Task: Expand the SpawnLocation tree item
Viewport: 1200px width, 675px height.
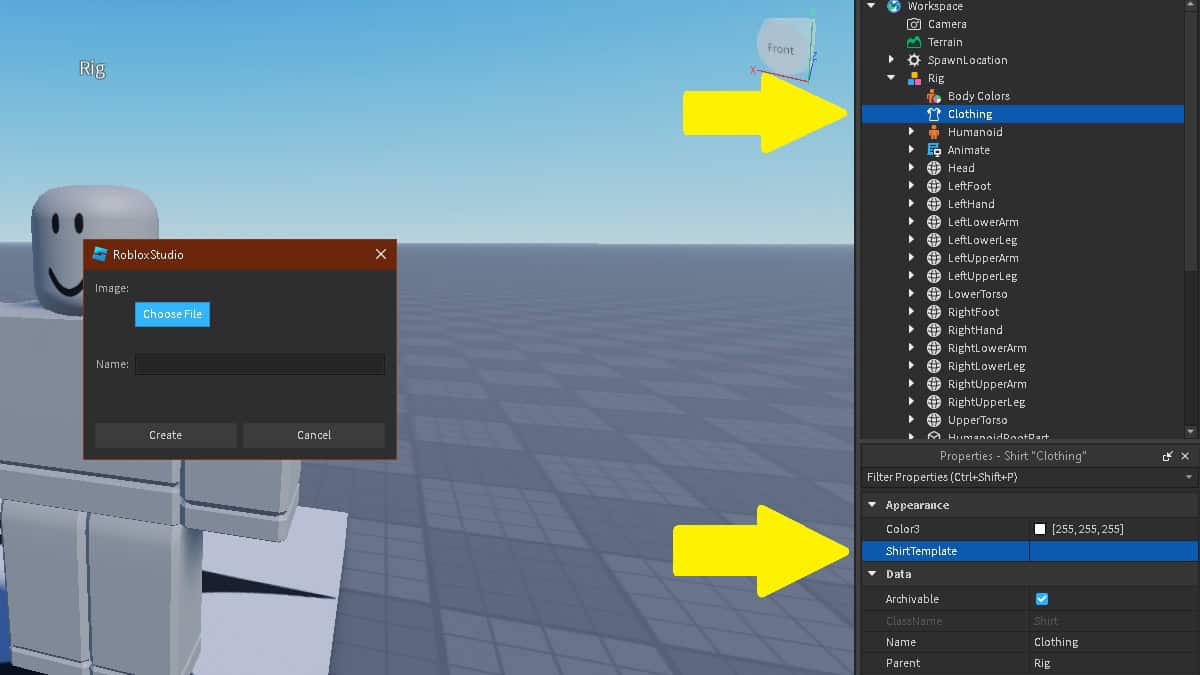Action: tap(890, 59)
